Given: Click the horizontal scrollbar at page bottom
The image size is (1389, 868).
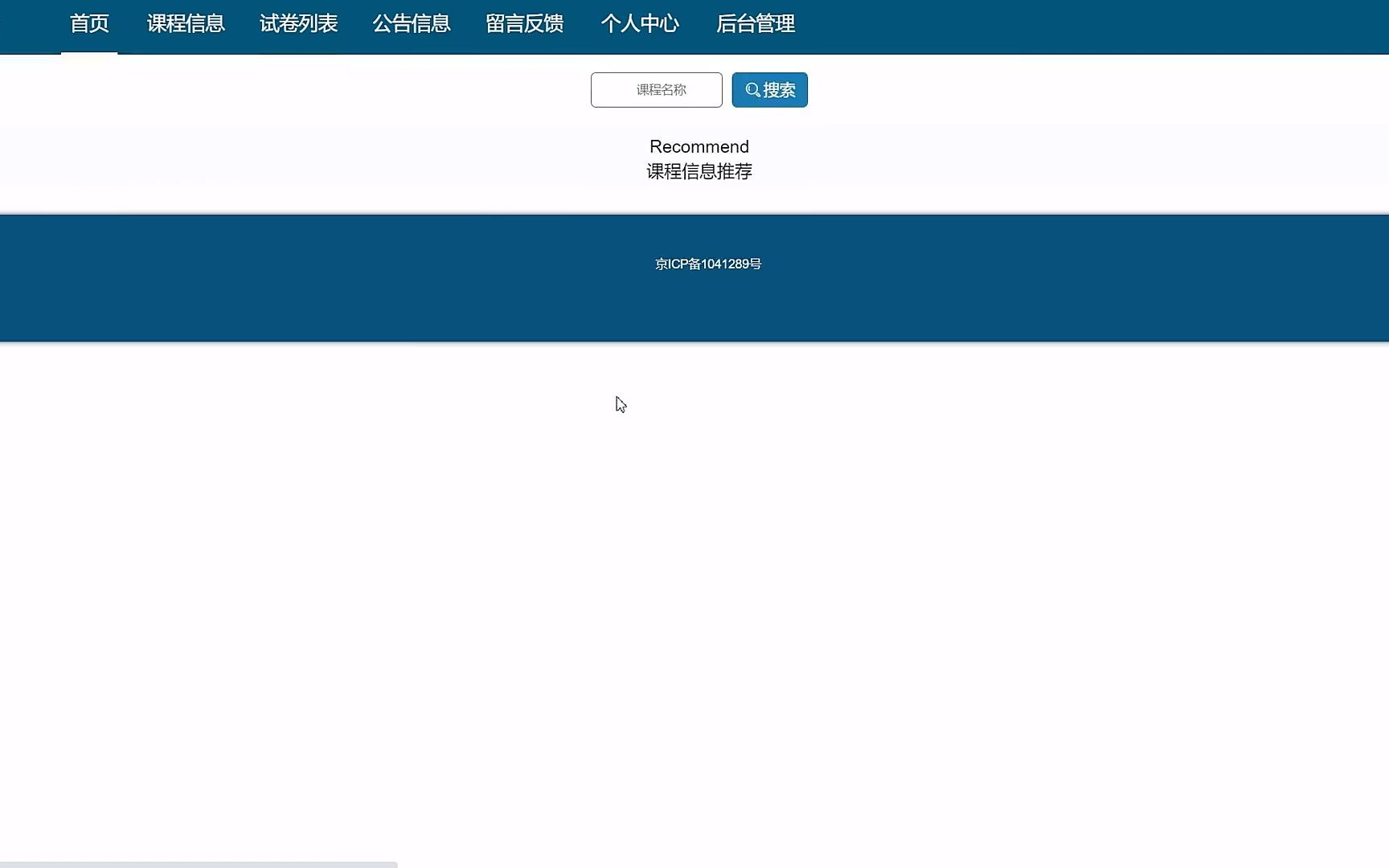Looking at the screenshot, I should 199,865.
